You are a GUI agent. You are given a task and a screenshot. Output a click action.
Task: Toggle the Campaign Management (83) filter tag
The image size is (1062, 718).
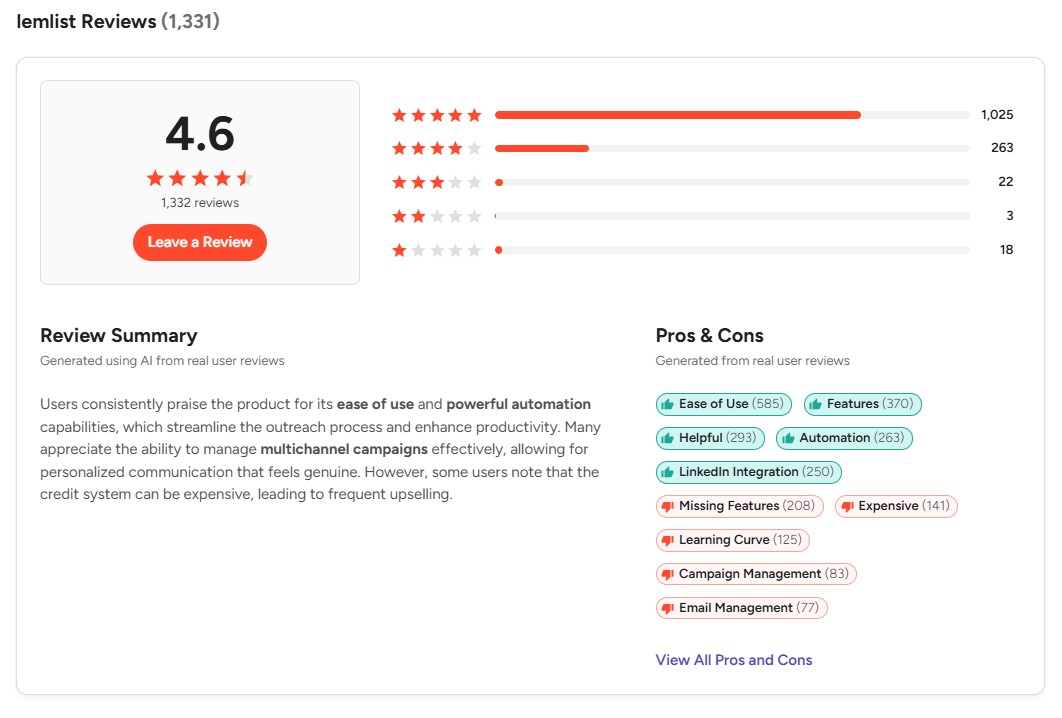[x=757, y=574]
